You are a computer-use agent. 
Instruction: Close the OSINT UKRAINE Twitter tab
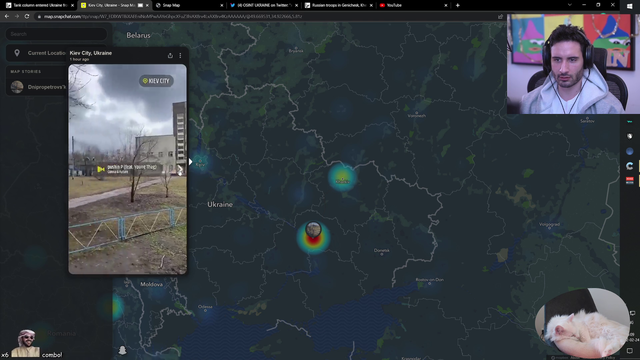point(297,5)
